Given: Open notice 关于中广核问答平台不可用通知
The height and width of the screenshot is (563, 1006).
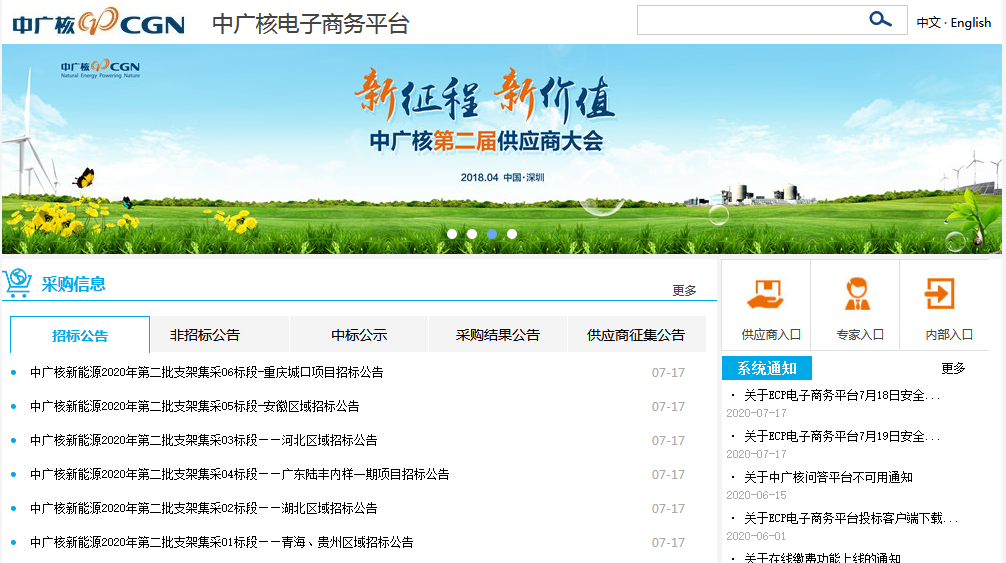Looking at the screenshot, I should click(x=828, y=477).
